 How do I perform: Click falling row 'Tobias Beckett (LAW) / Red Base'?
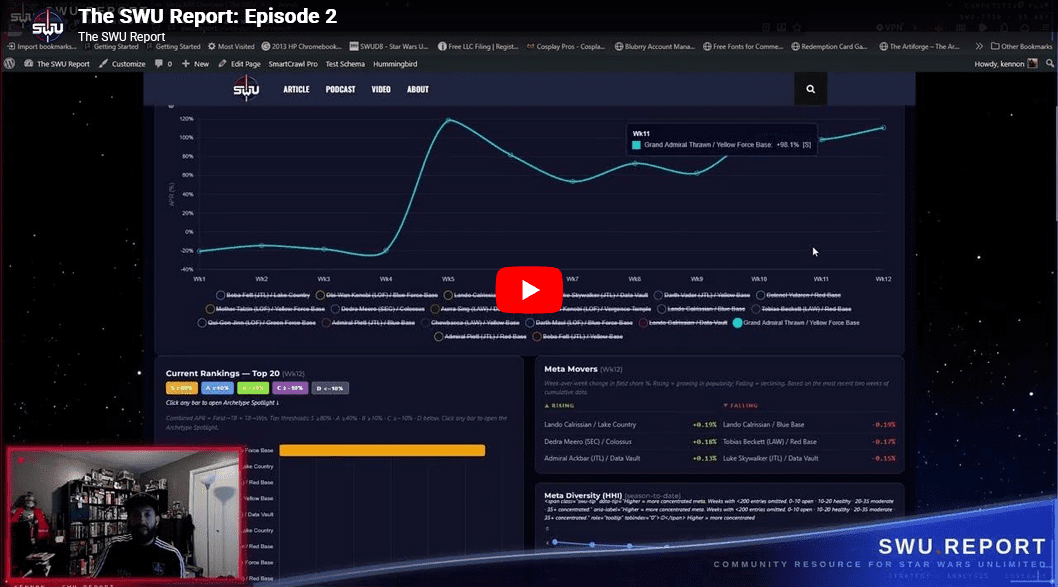[809, 441]
